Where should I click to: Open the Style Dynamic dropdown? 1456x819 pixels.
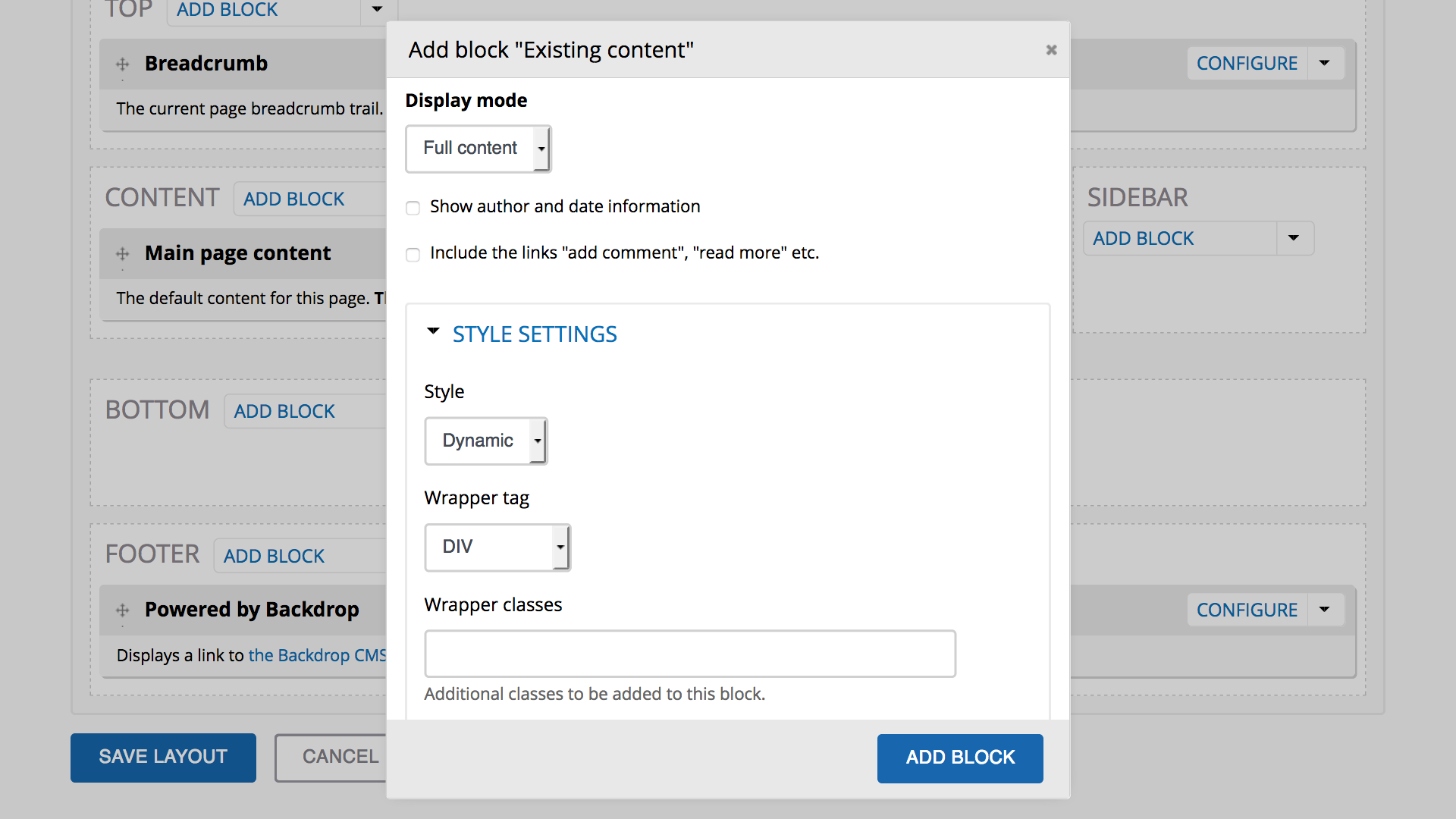(485, 441)
